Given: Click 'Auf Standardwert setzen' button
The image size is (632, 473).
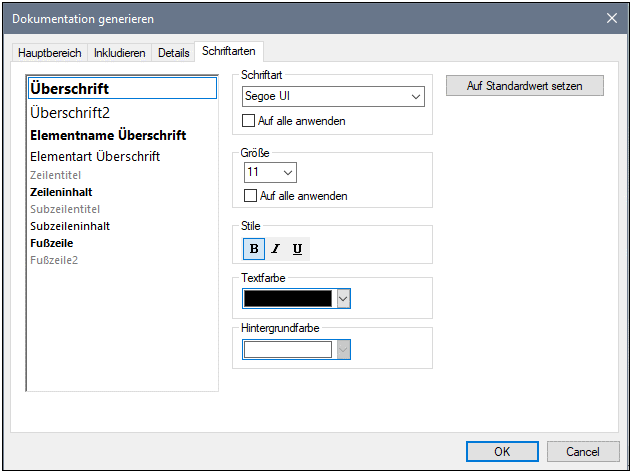Looking at the screenshot, I should 525,86.
